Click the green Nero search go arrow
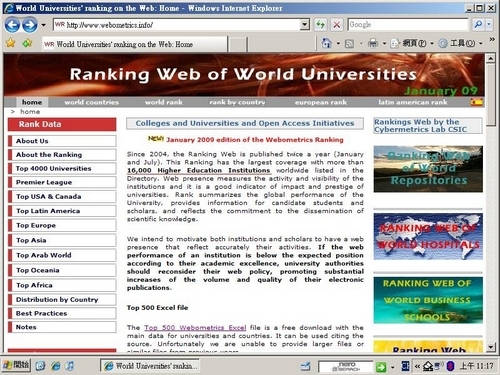 (x=381, y=367)
